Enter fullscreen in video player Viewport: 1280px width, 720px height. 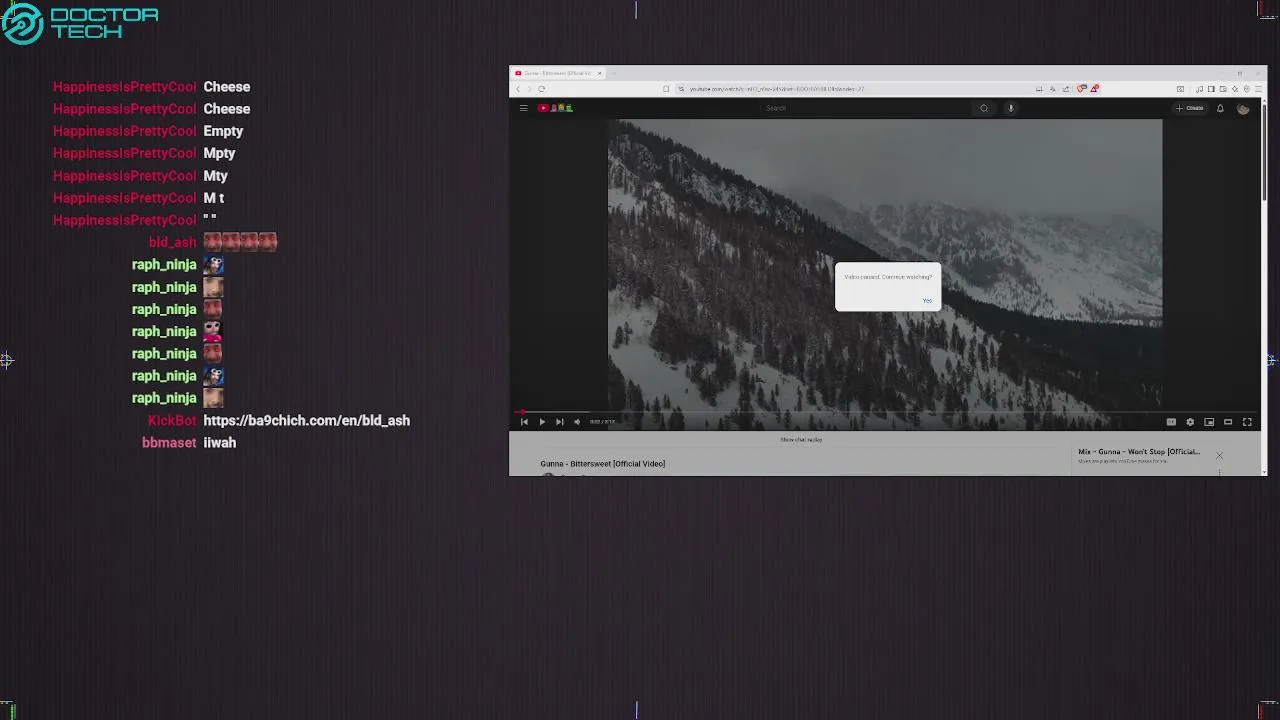(x=1247, y=422)
